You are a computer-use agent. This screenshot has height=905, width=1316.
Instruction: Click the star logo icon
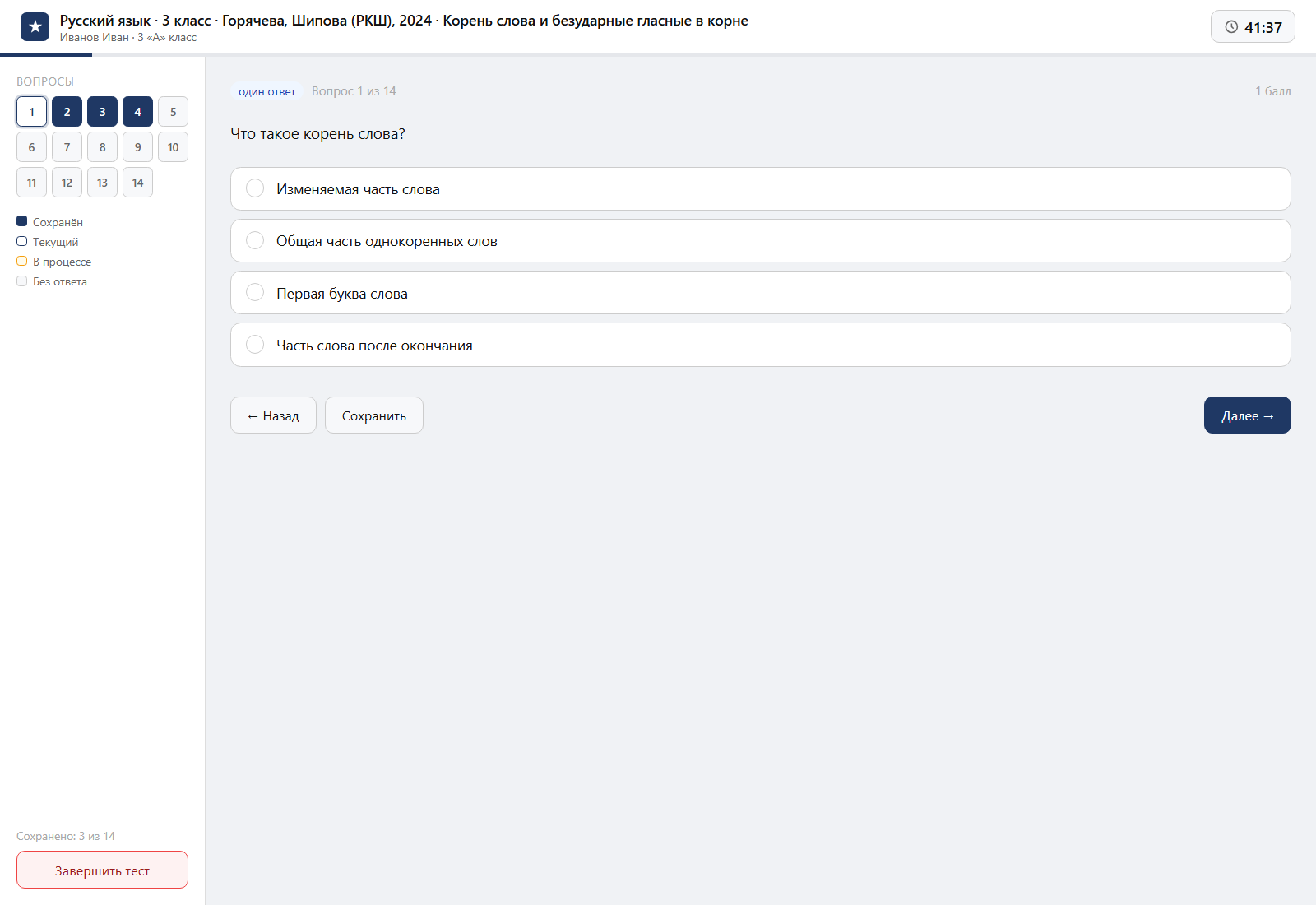coord(35,26)
